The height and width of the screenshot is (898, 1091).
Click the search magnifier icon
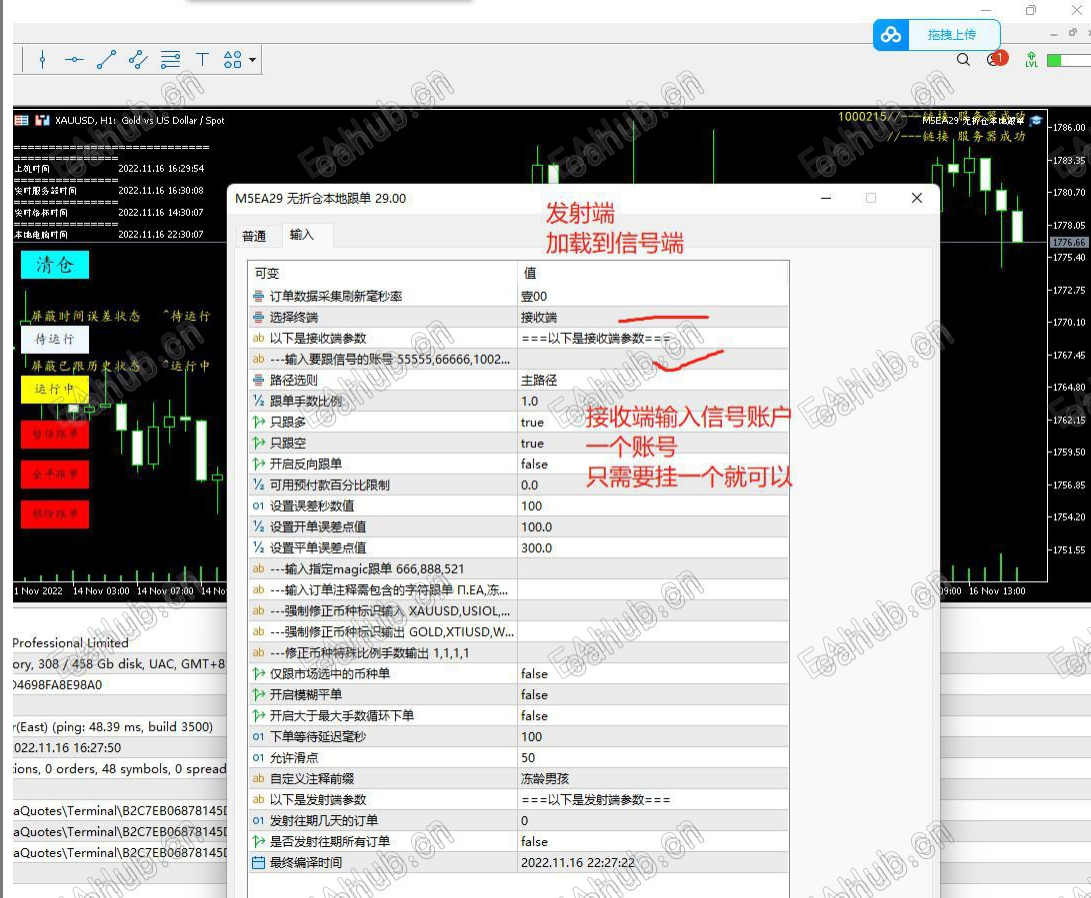click(963, 60)
